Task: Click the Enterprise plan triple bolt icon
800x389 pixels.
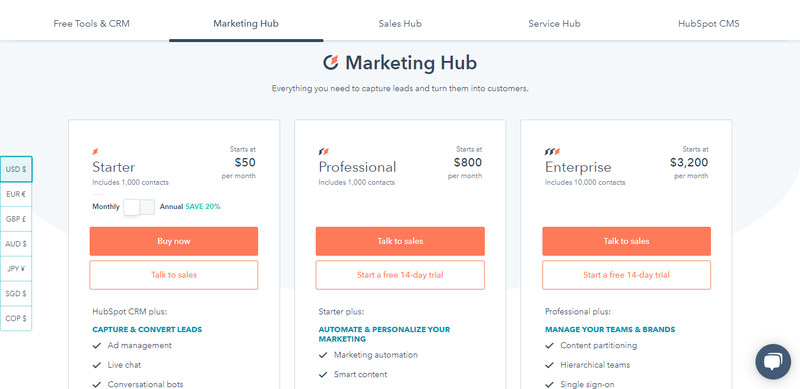Action: coord(553,152)
